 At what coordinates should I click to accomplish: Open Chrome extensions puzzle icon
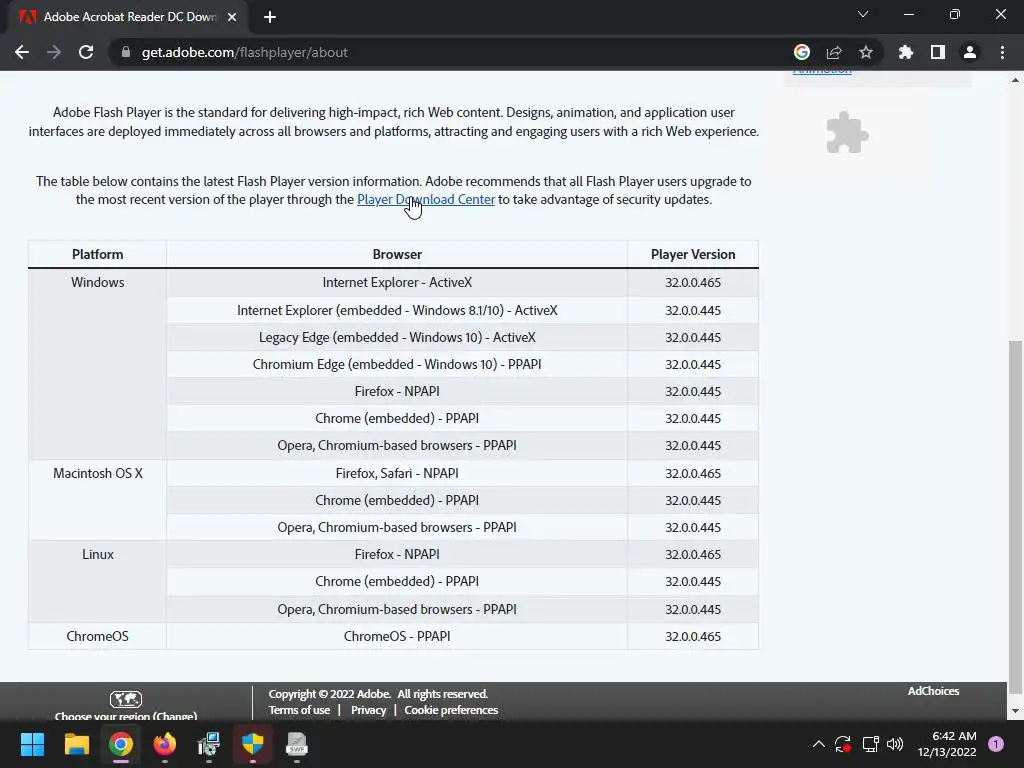[906, 52]
